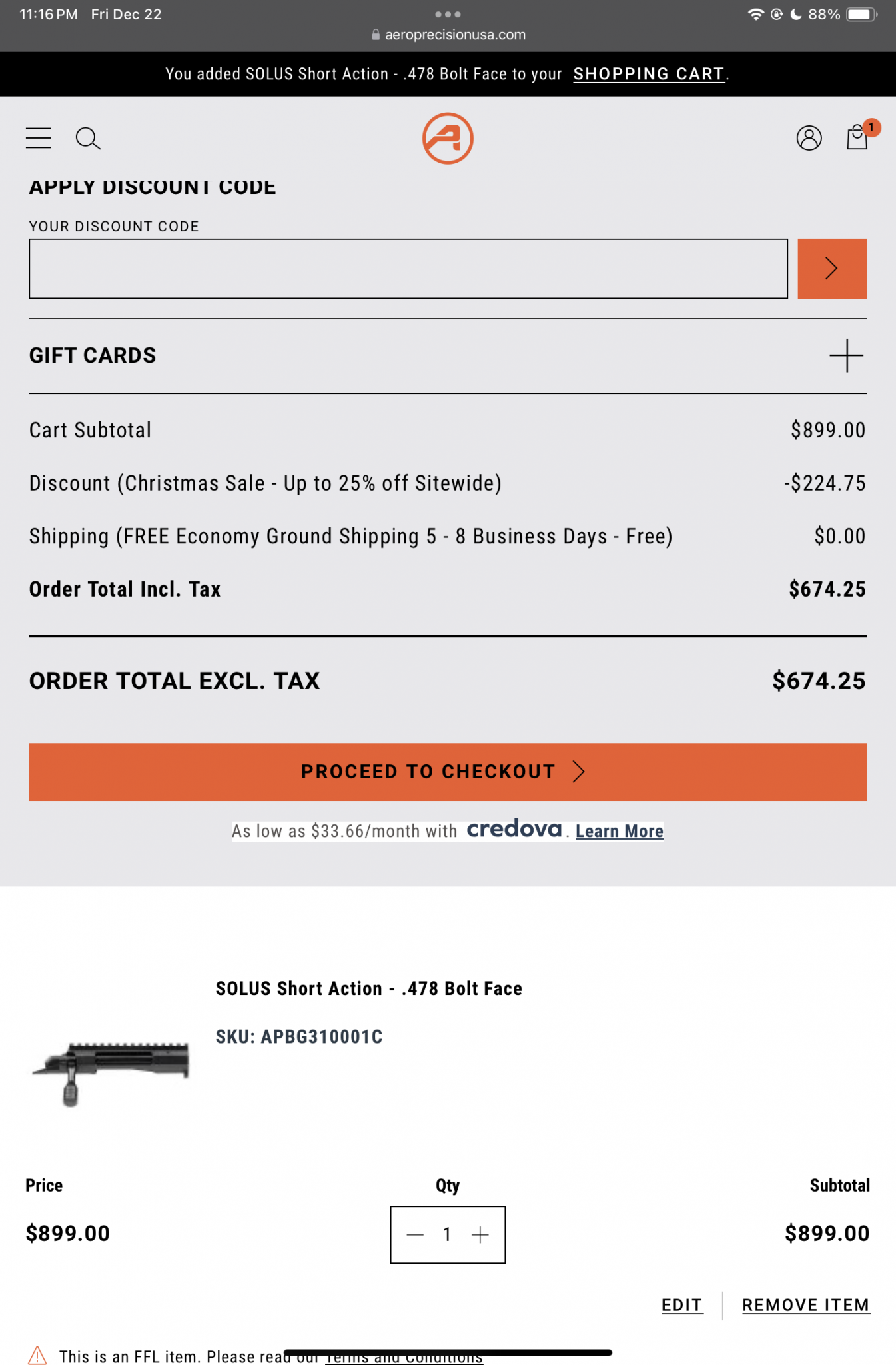
Task: Open the hamburger navigation menu
Action: pos(39,138)
